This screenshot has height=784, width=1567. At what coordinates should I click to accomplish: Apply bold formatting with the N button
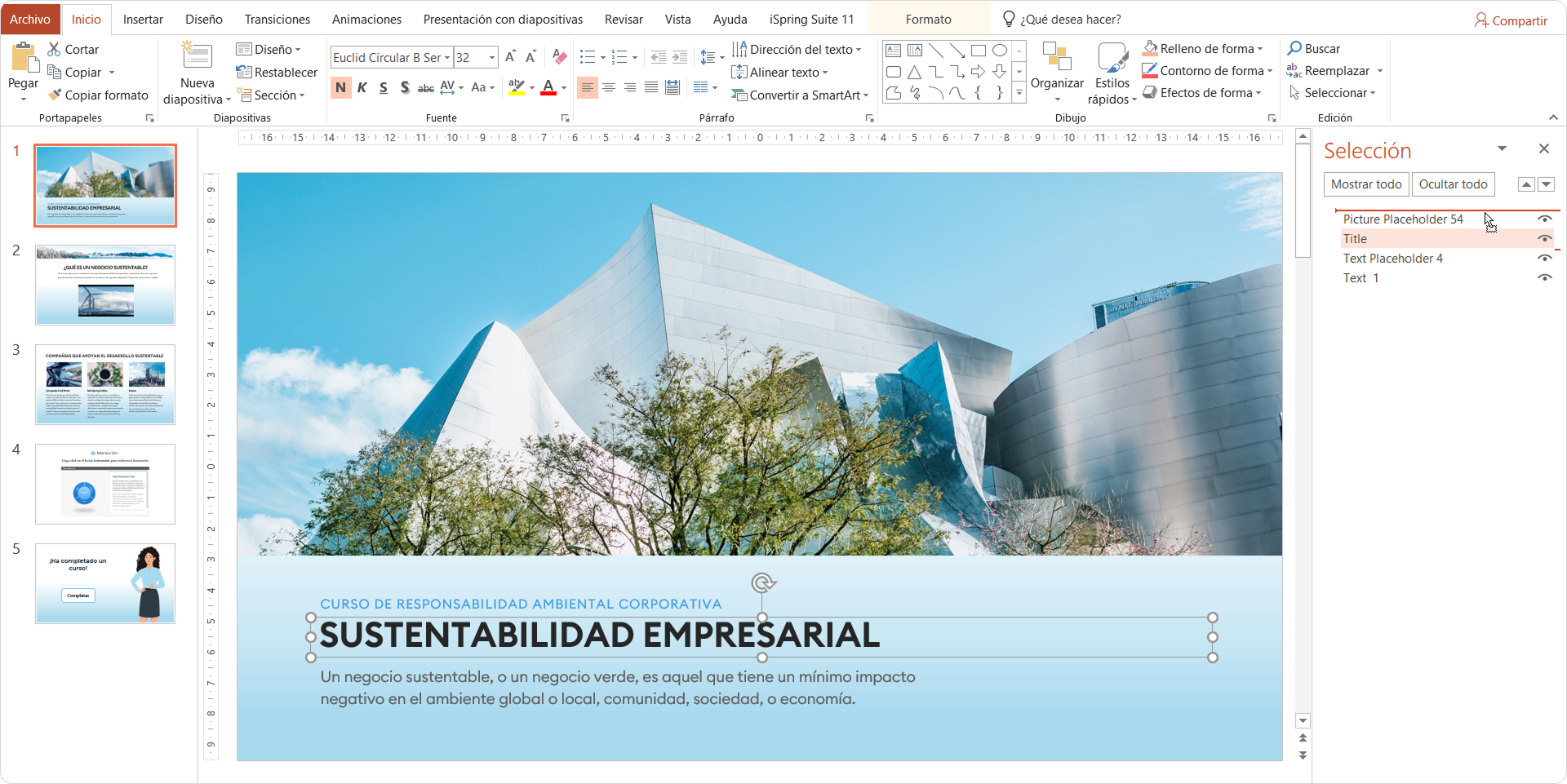coord(340,87)
